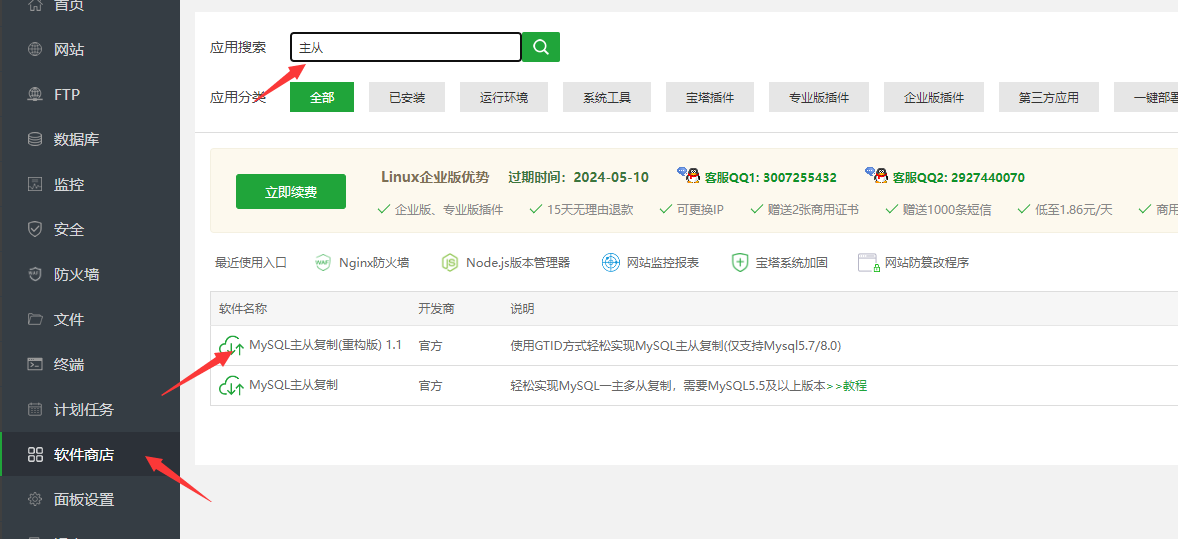Click the QQ penguin icon for 客服QQ1

688,176
